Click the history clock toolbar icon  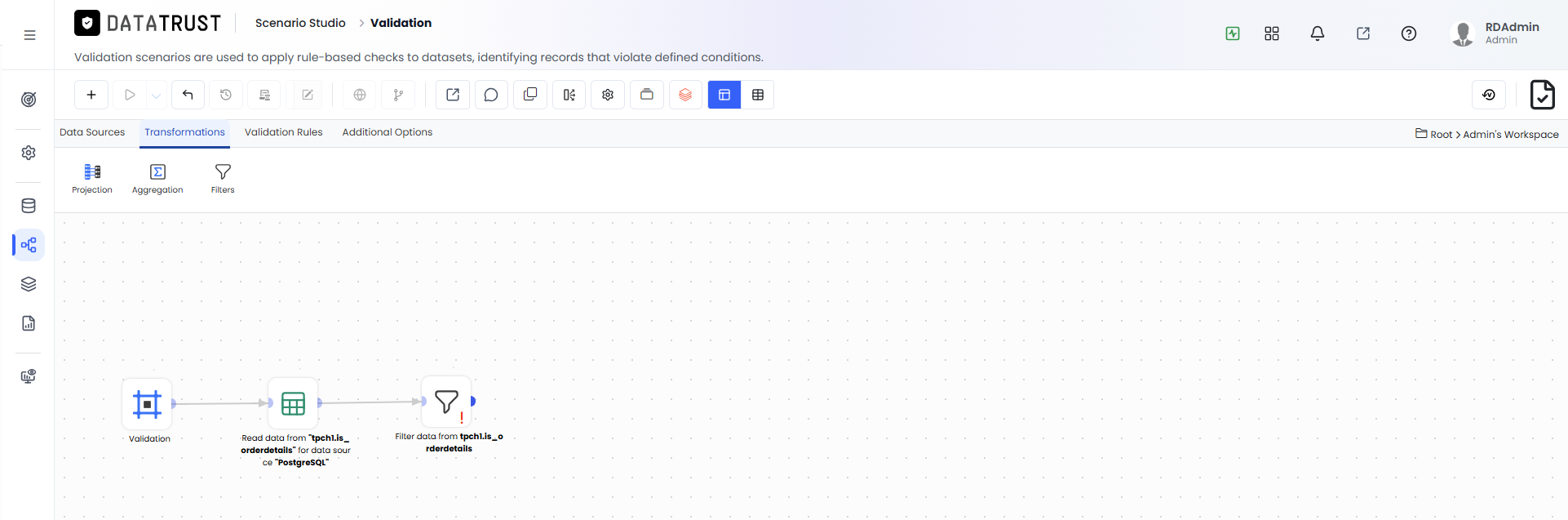pos(226,95)
